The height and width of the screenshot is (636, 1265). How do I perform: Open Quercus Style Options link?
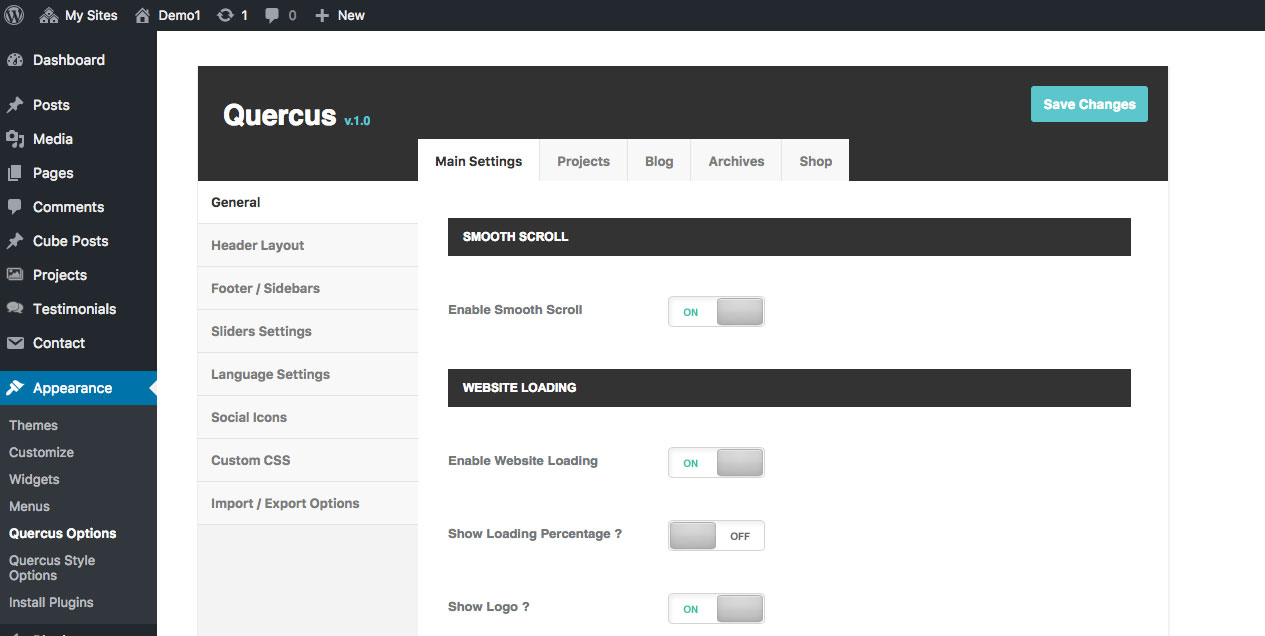(52, 567)
